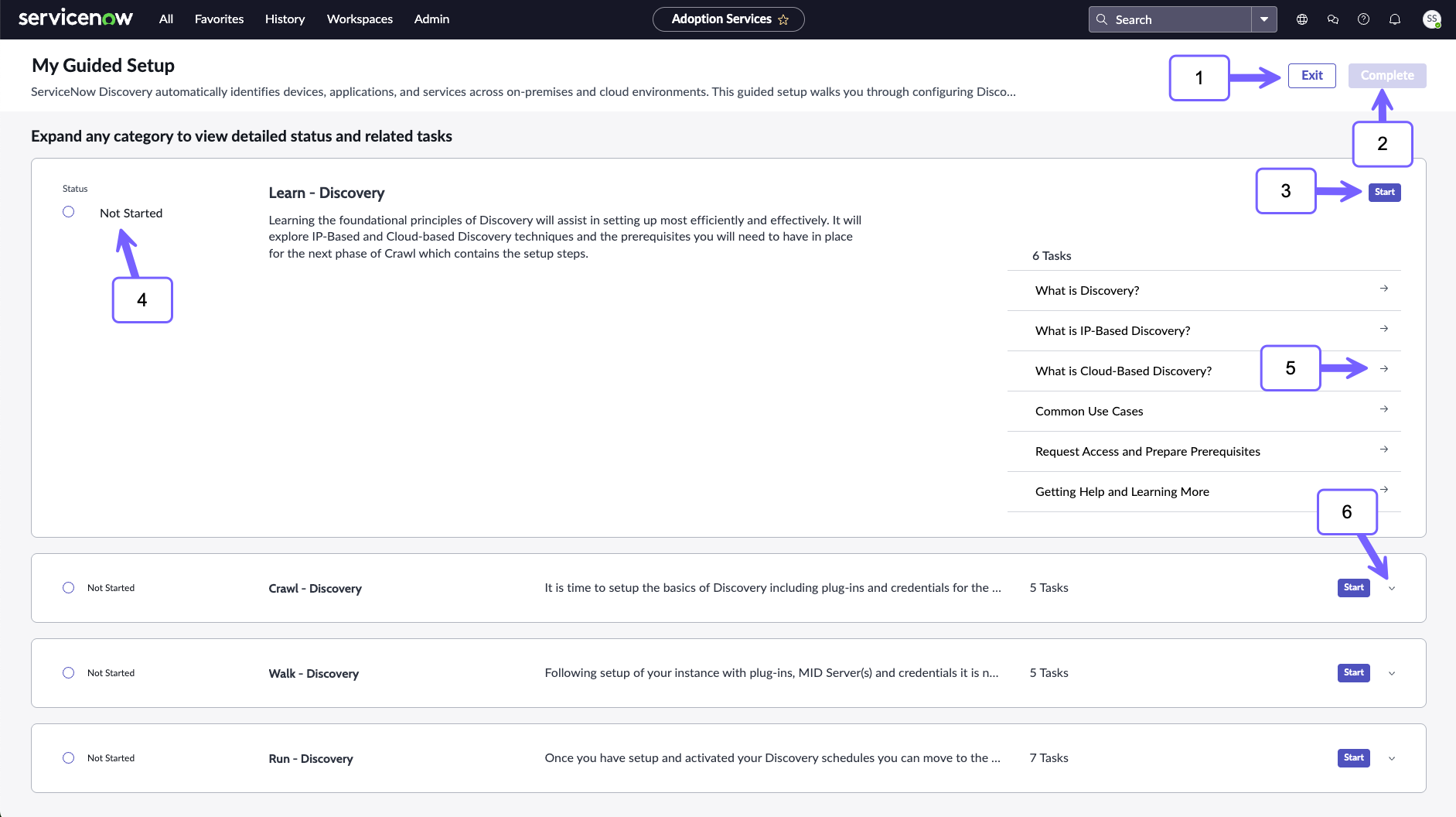1456x817 pixels.
Task: Open Request Access and Prepare Prerequisites arrow
Action: coord(1384,450)
